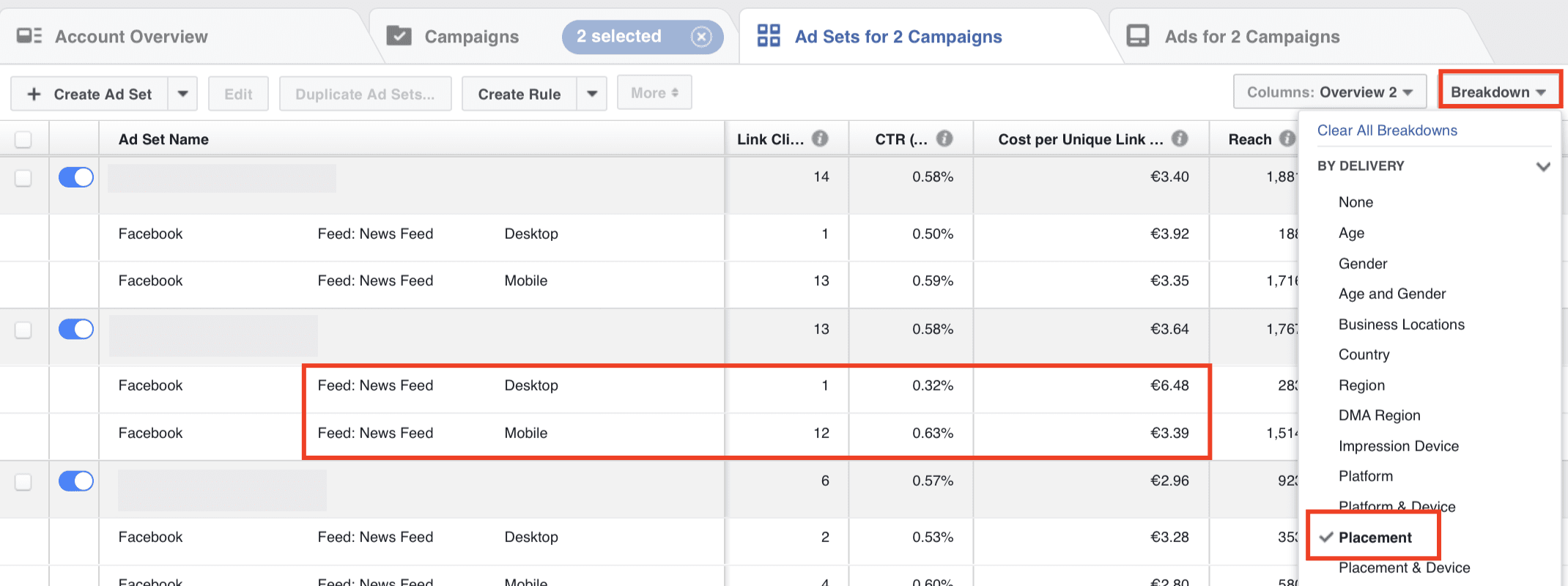Collapse the By Delivery section
This screenshot has height=586, width=1568.
pyautogui.click(x=1542, y=166)
